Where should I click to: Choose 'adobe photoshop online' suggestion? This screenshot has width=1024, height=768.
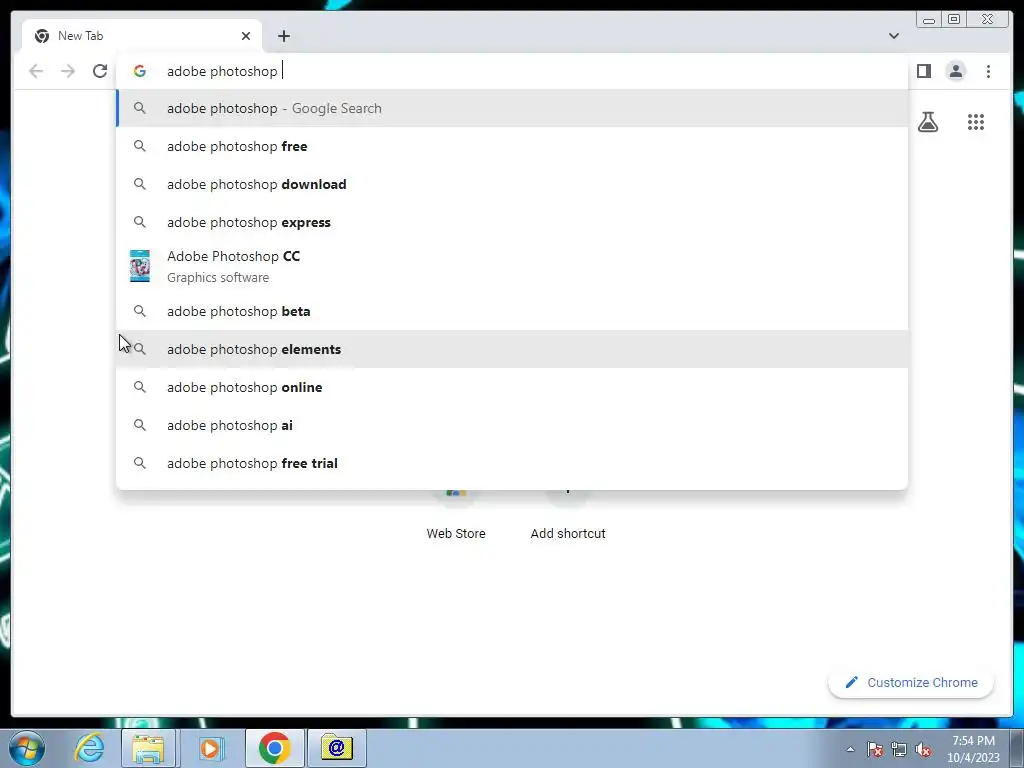click(x=512, y=387)
